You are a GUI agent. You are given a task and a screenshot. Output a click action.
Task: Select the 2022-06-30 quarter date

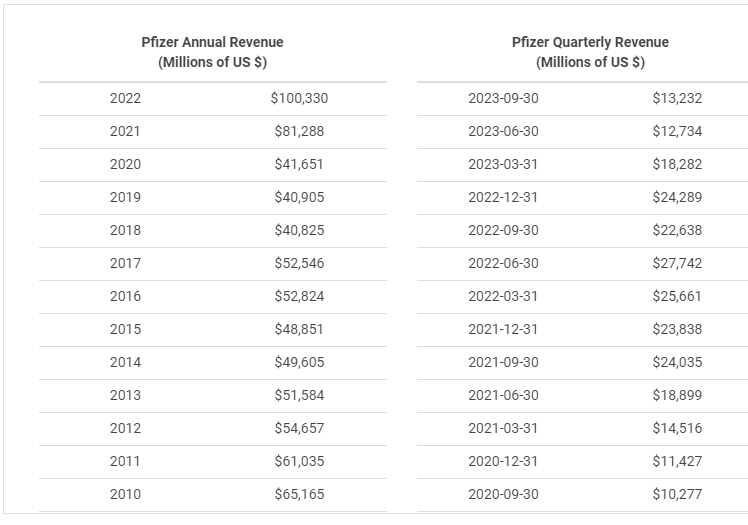(x=503, y=263)
